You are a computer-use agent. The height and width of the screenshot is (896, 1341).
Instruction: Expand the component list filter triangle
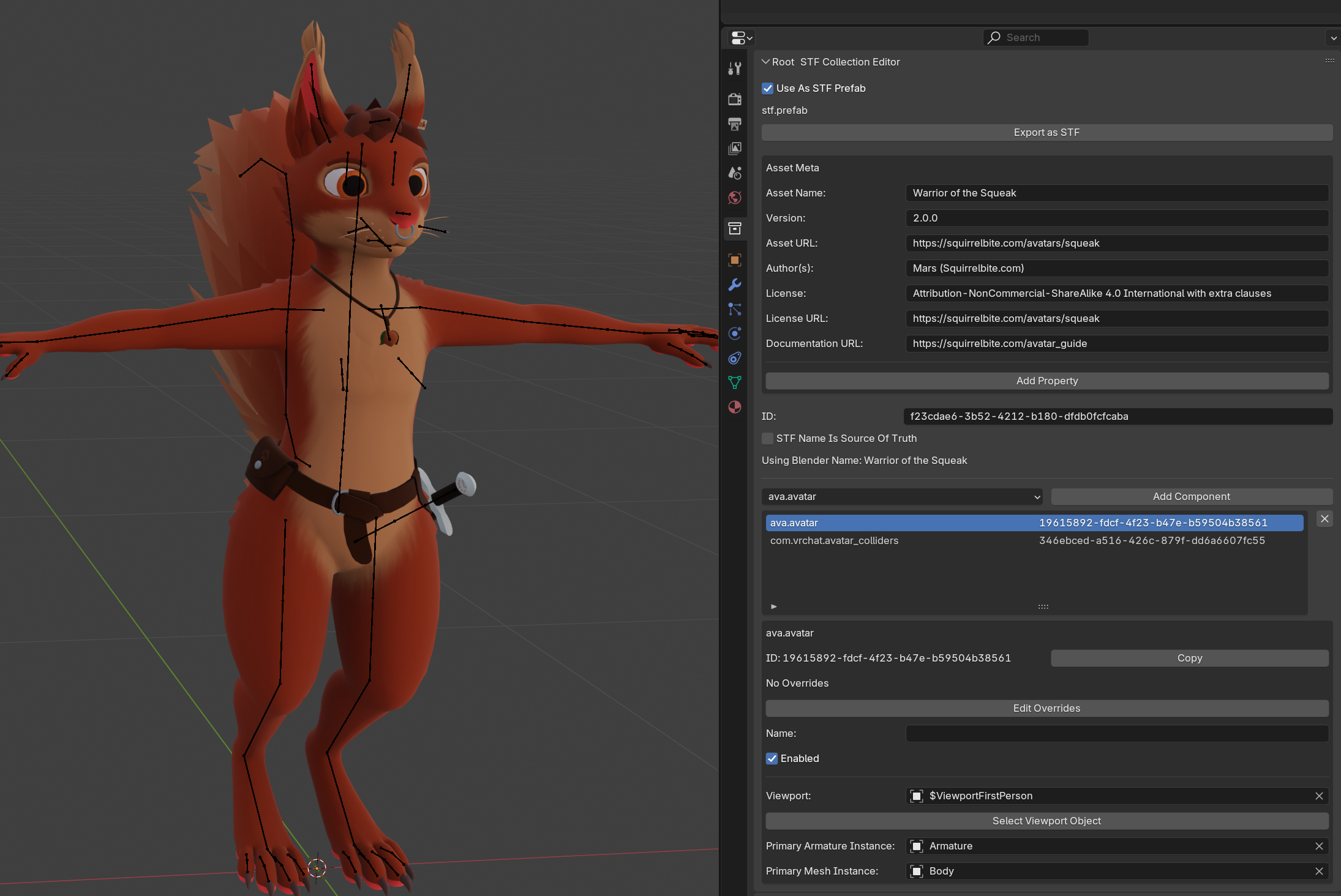[774, 607]
